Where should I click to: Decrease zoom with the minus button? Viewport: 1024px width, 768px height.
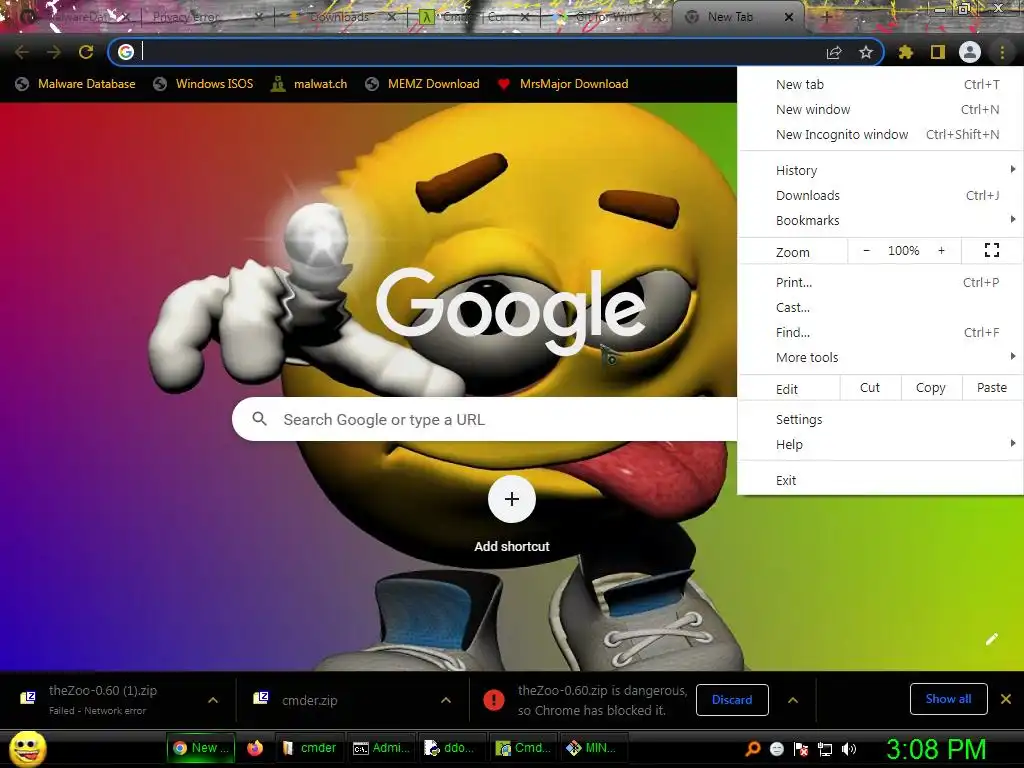(x=867, y=251)
